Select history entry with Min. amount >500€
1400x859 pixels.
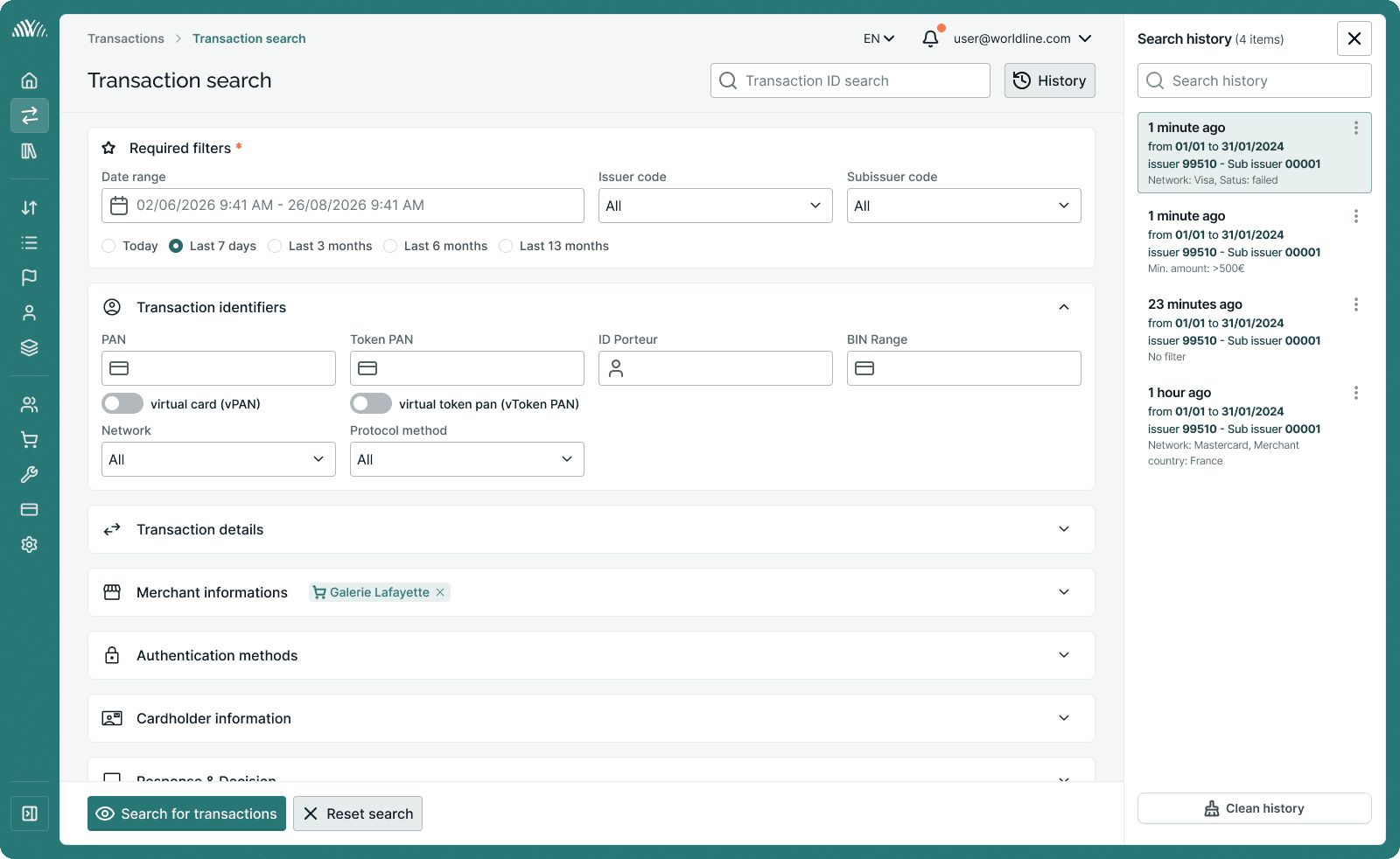click(1255, 241)
